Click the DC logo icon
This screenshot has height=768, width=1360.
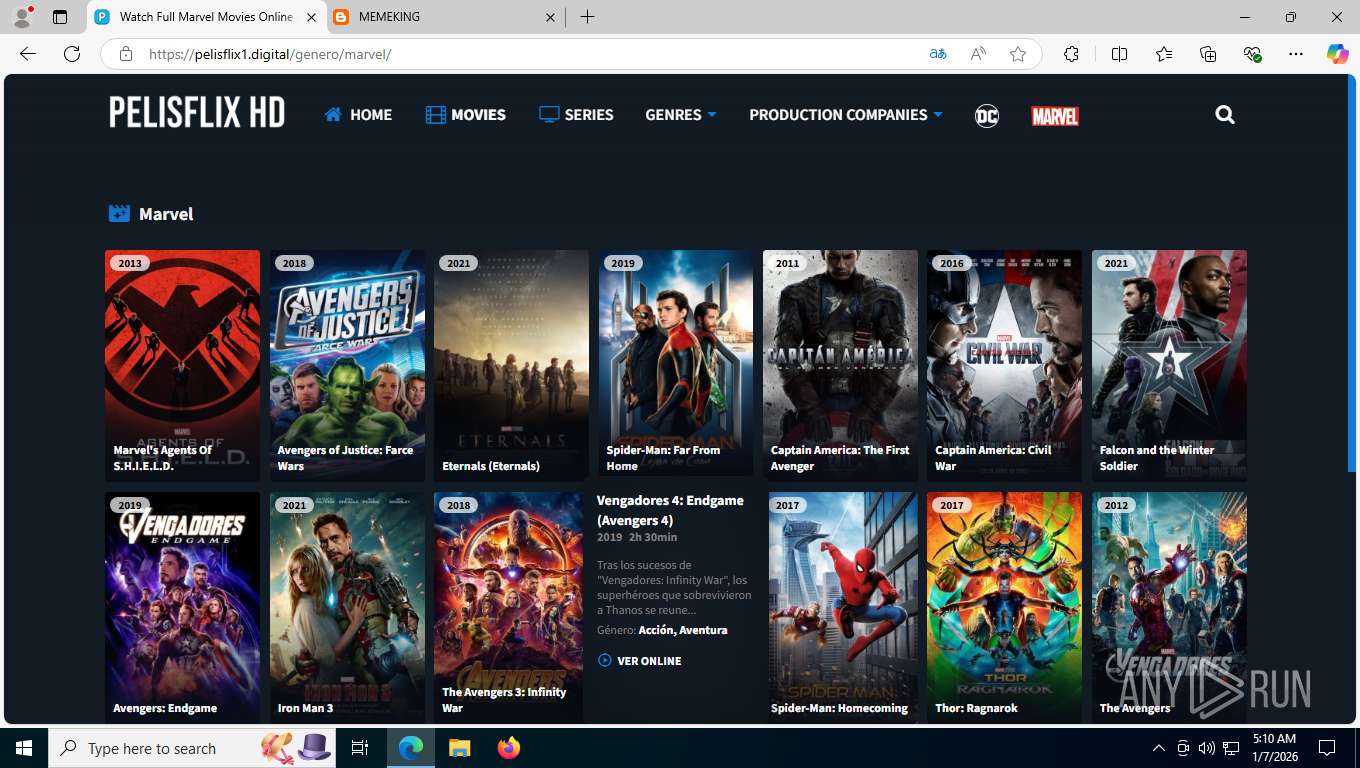[987, 116]
